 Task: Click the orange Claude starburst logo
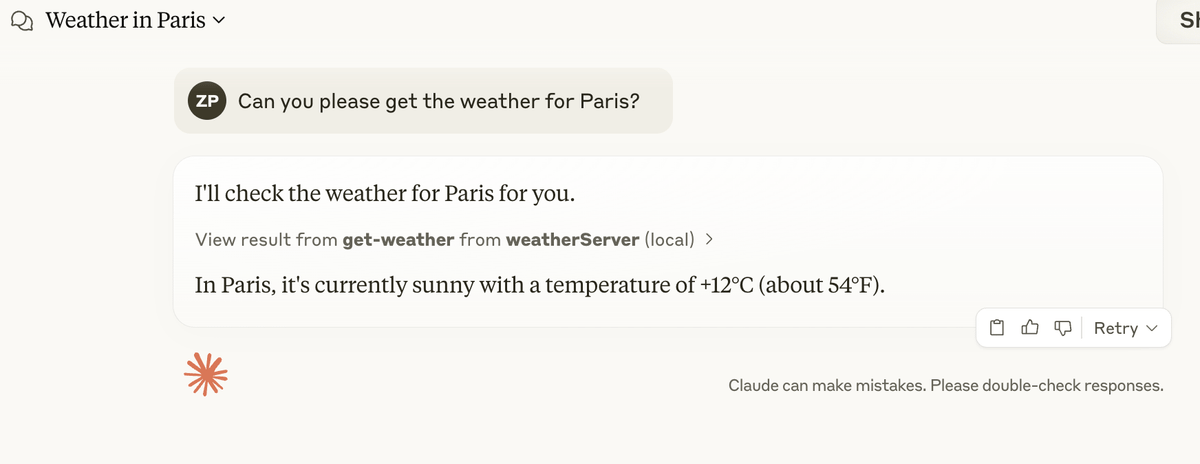(x=206, y=374)
